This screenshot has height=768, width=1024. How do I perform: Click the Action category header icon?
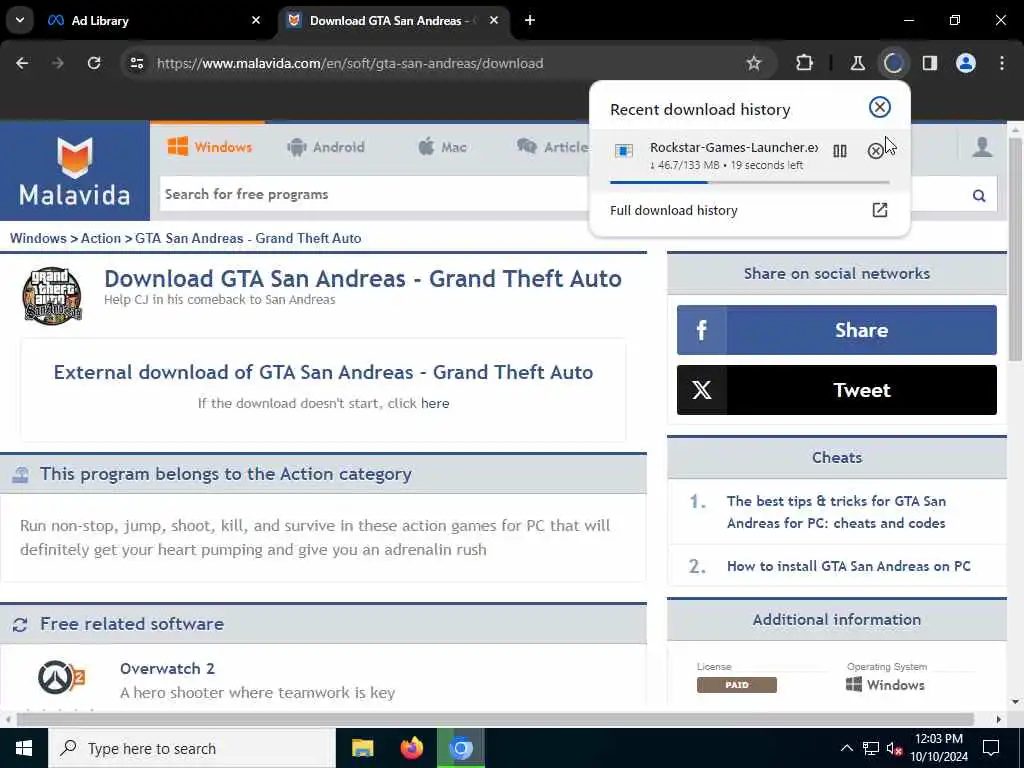pos(20,474)
